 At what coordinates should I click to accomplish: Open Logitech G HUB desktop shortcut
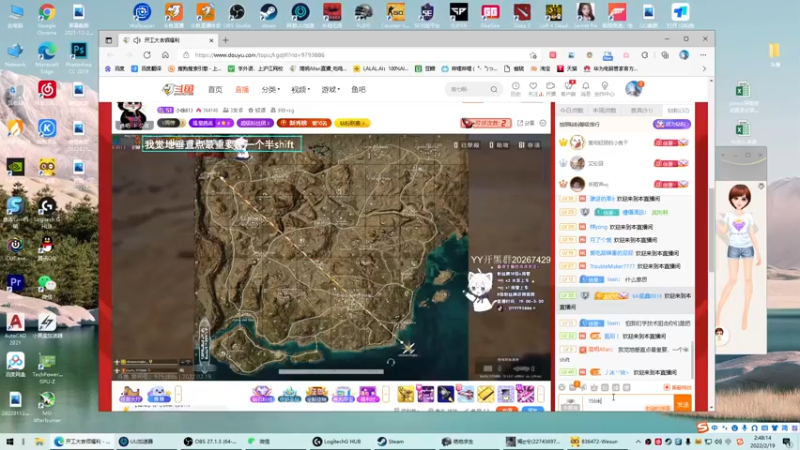point(47,213)
